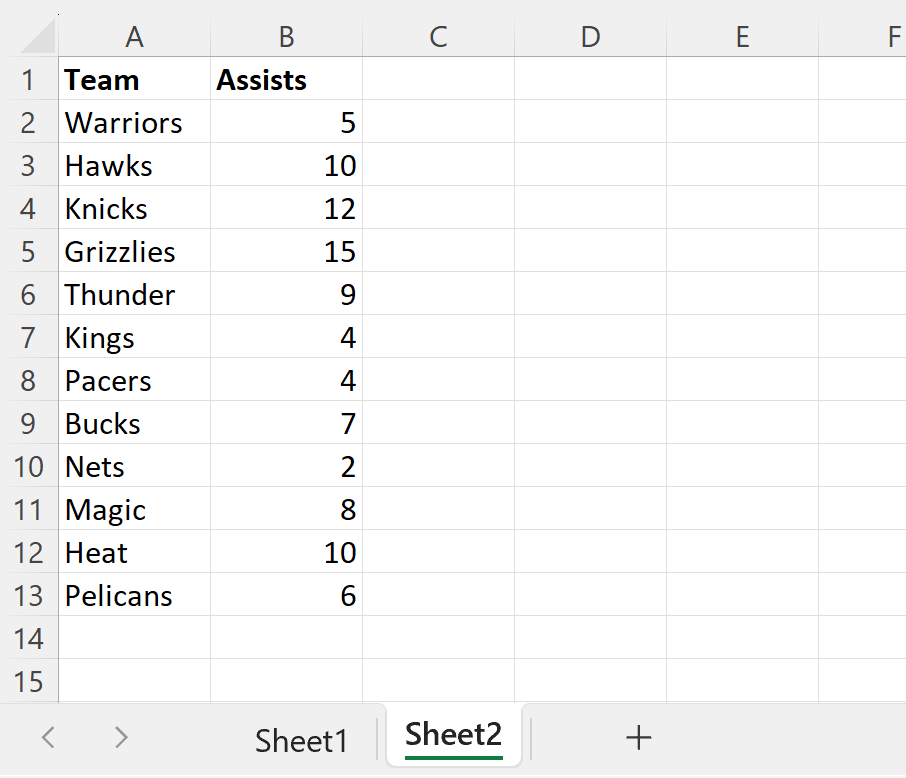Click the empty cell in row 14 column A
The width and height of the screenshot is (906, 778).
[134, 638]
